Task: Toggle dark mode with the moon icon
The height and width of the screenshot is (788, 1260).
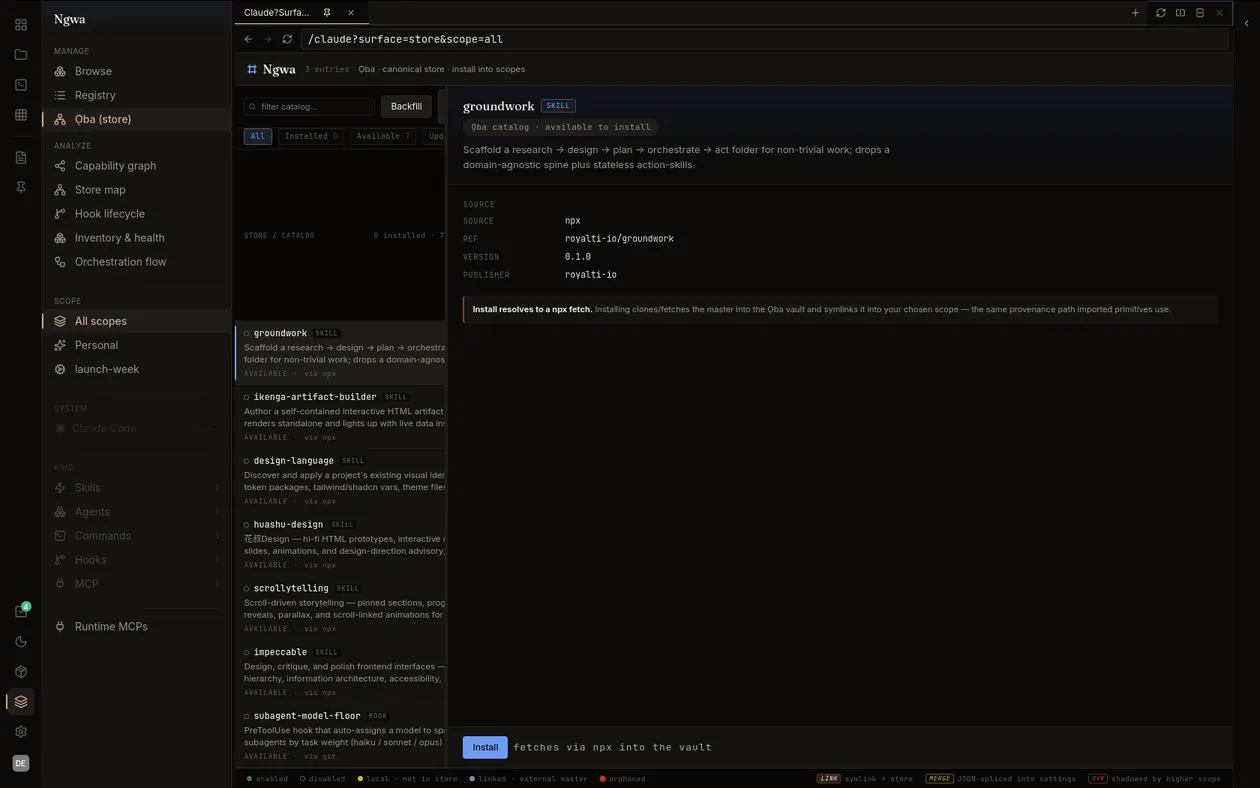Action: (20, 642)
